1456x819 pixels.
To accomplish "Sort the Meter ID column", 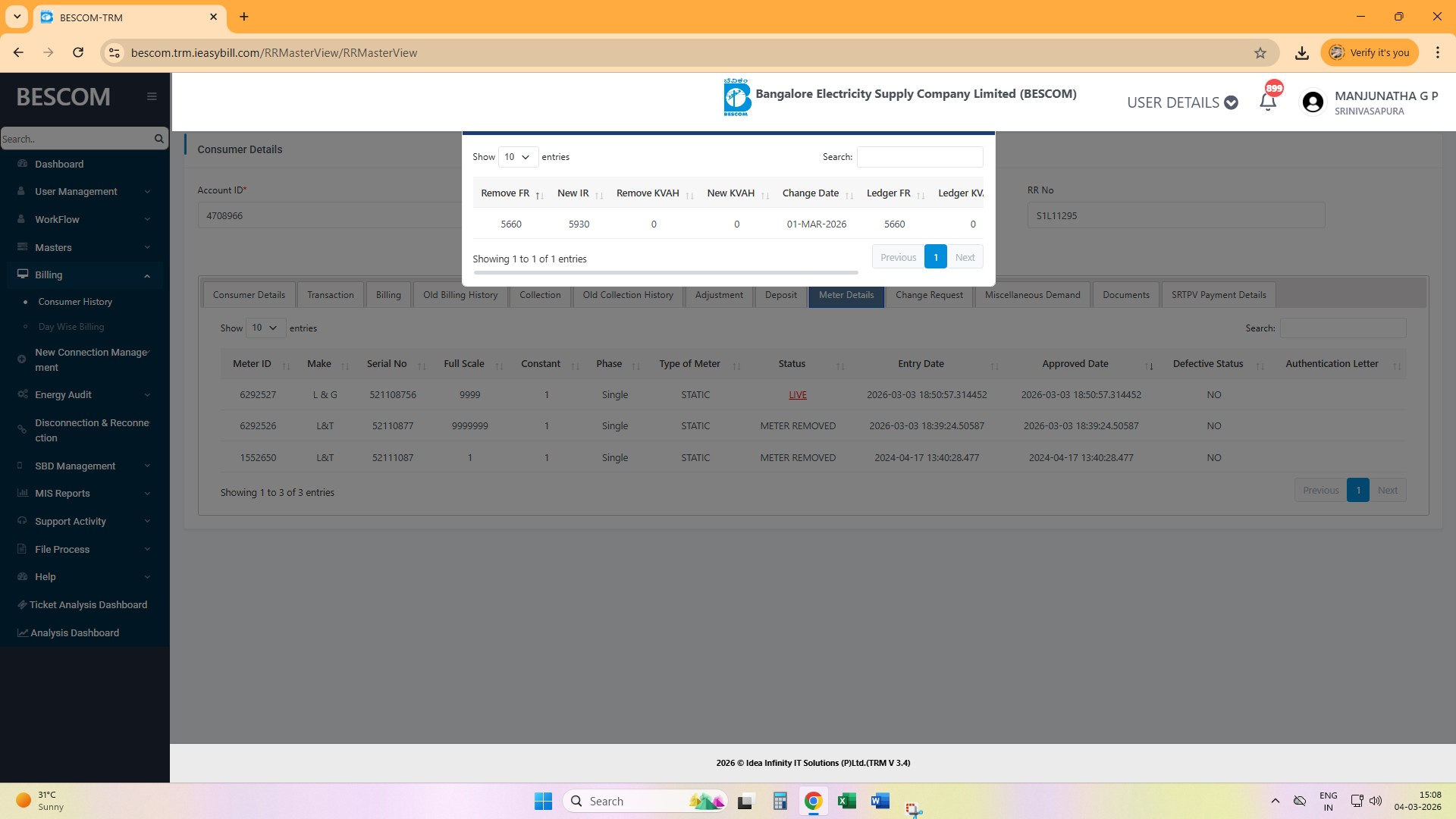I will tap(252, 364).
